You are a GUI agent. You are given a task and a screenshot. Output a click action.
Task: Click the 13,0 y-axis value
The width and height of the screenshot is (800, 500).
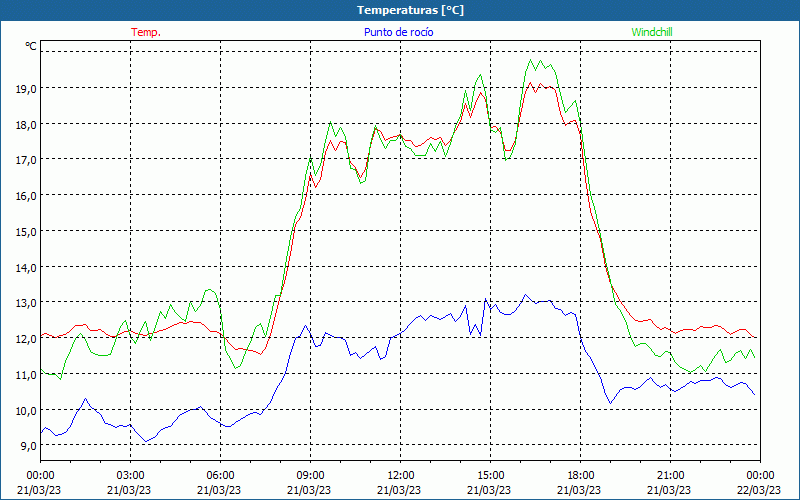click(x=26, y=303)
